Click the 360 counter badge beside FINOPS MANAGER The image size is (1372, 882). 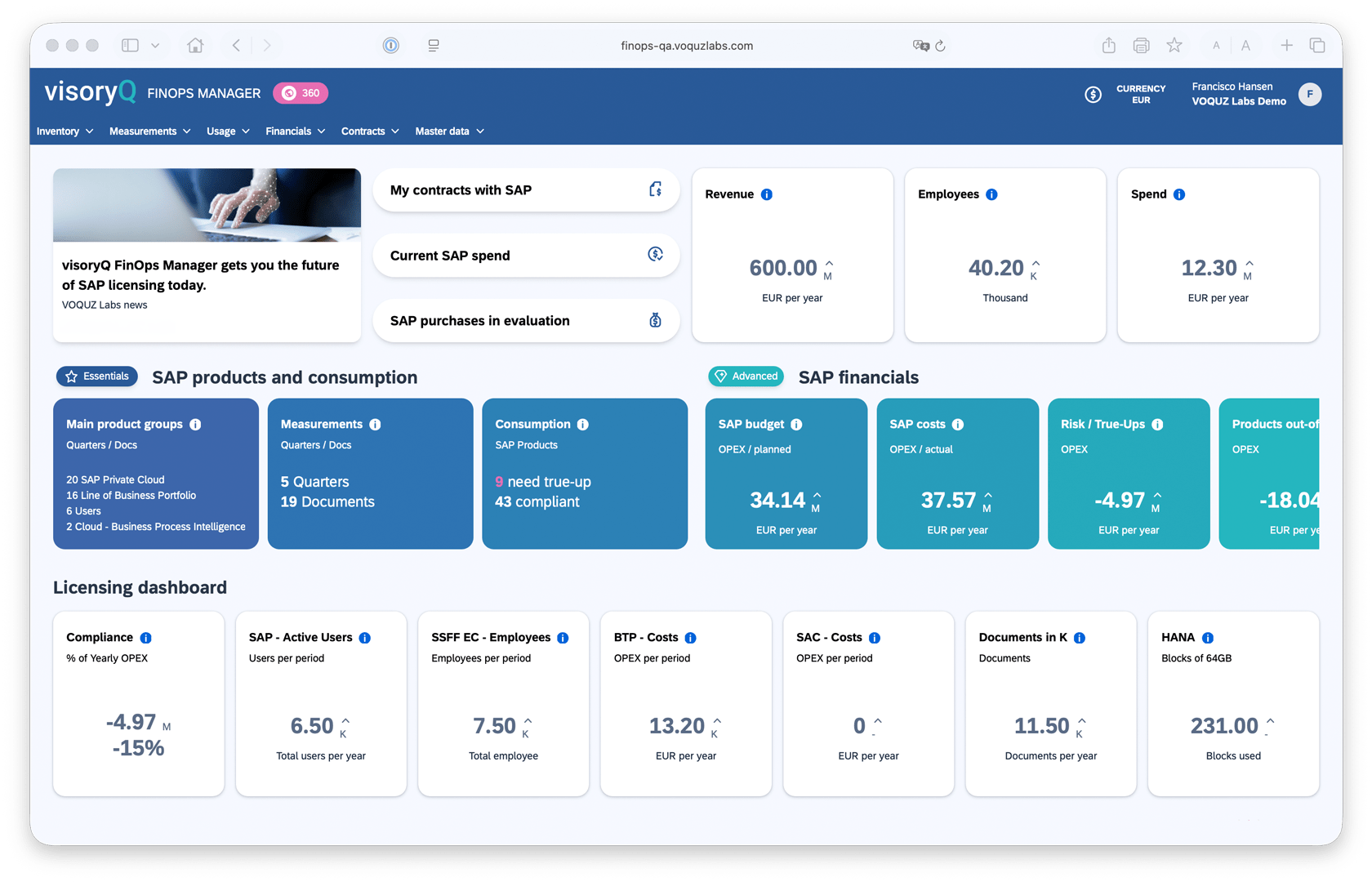point(300,92)
